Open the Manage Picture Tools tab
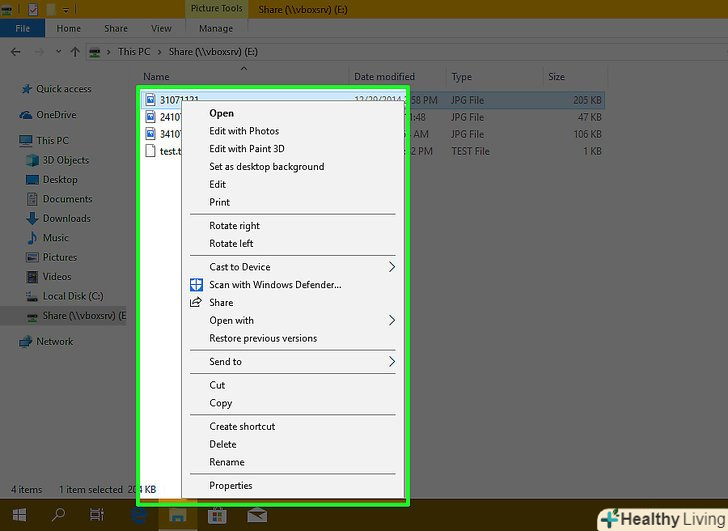 216,29
